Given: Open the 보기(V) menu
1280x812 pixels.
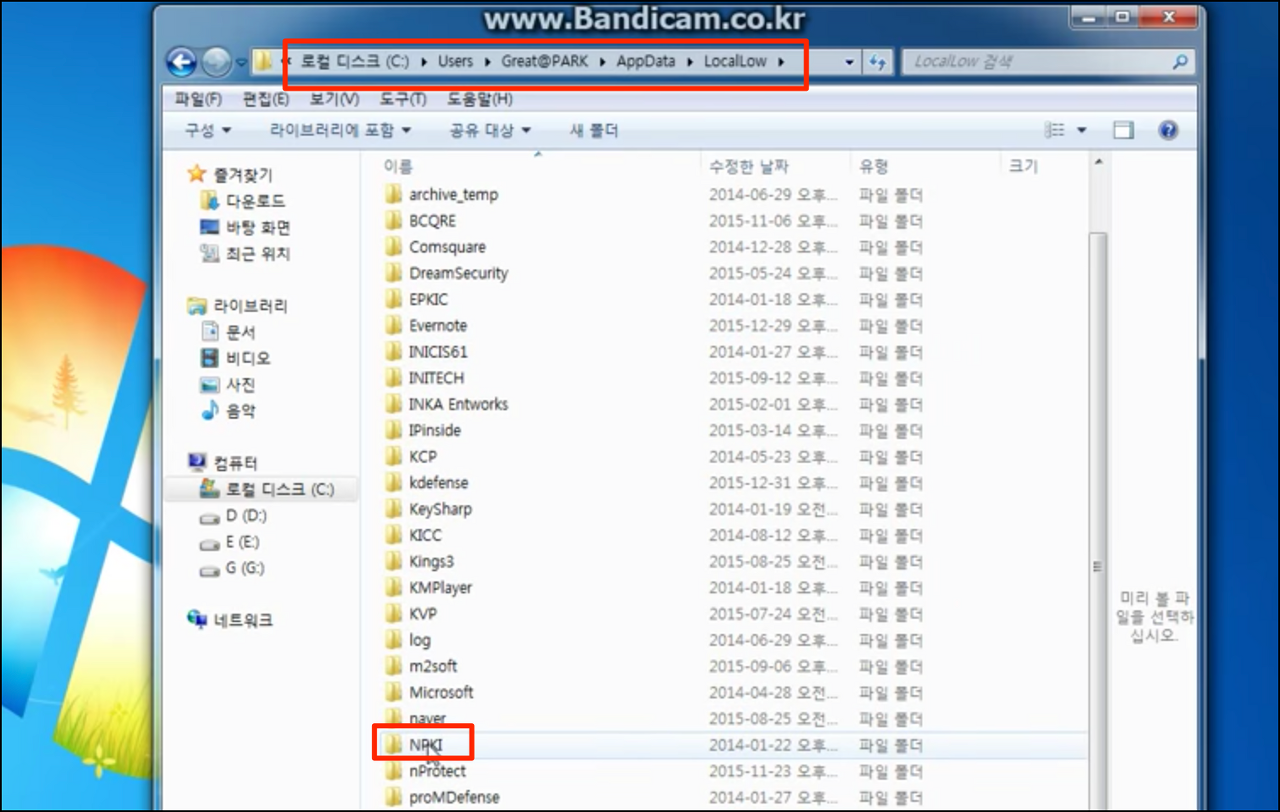Looking at the screenshot, I should [334, 99].
